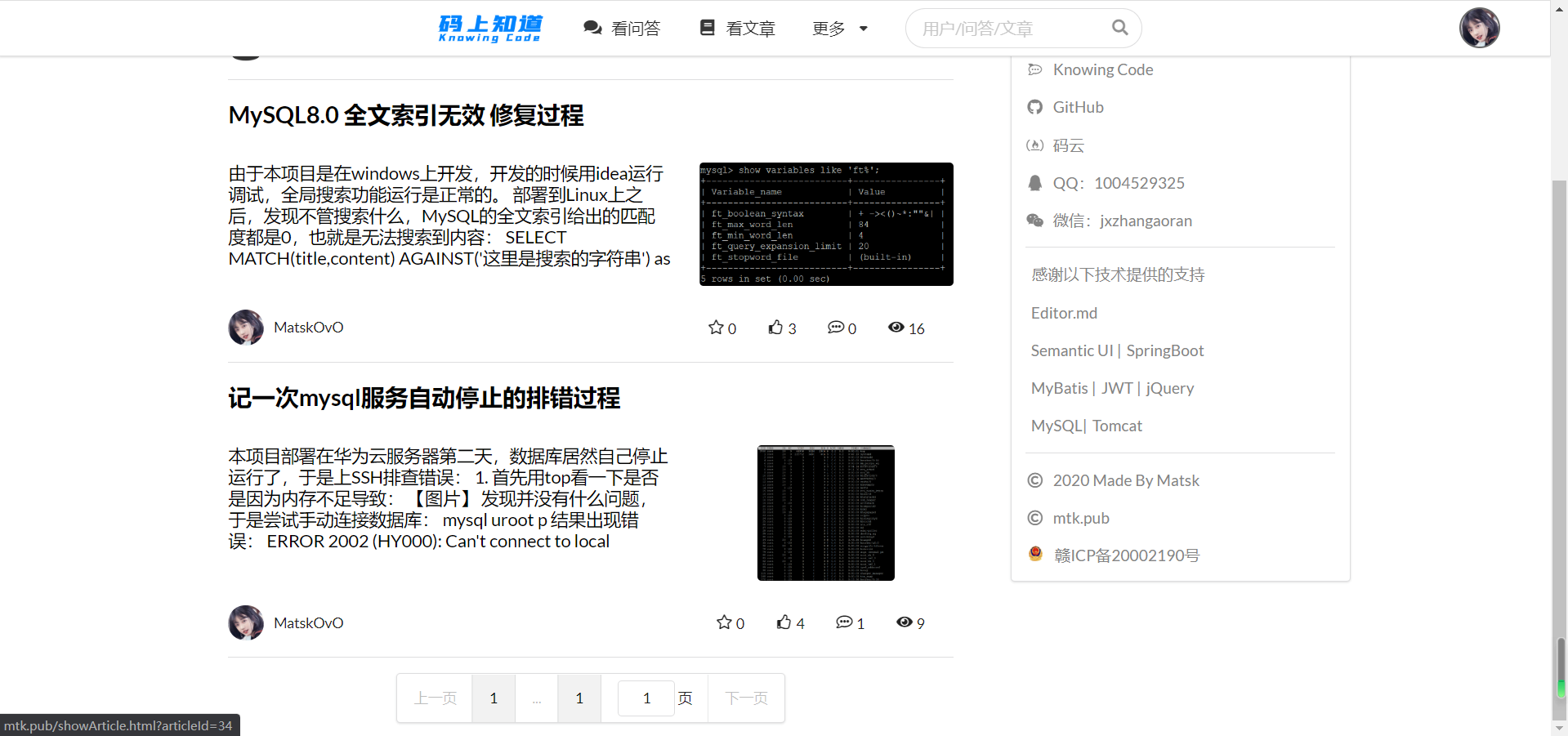
Task: Click the terminal screenshot thumbnail in second article
Action: coord(824,512)
